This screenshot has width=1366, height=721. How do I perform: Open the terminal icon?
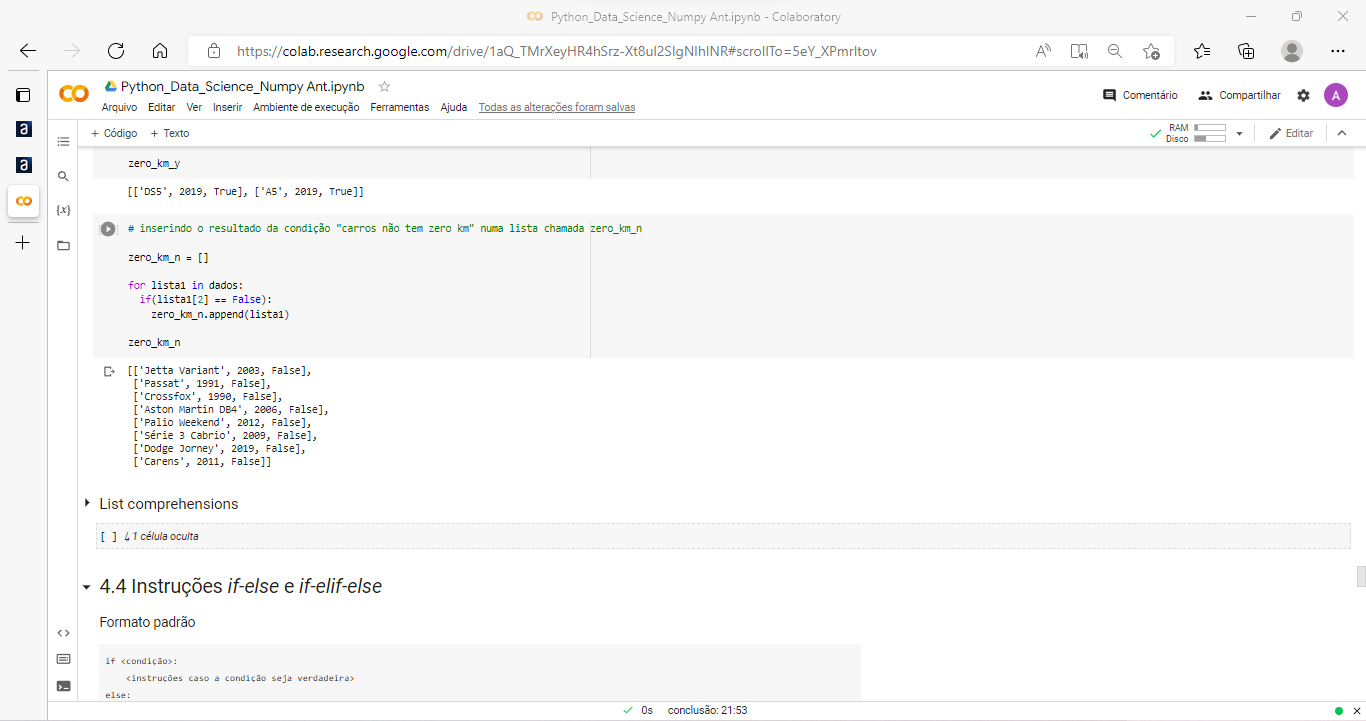[63, 686]
